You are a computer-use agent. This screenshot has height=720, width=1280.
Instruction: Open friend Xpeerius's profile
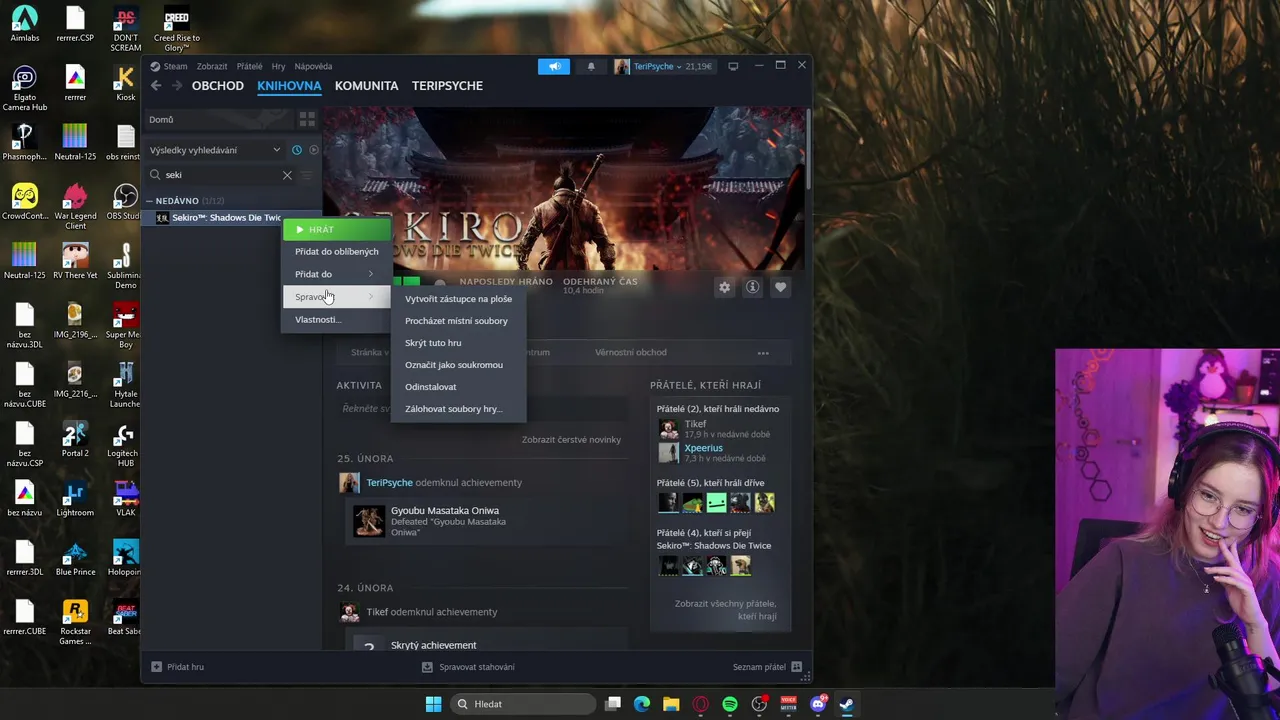[703, 448]
